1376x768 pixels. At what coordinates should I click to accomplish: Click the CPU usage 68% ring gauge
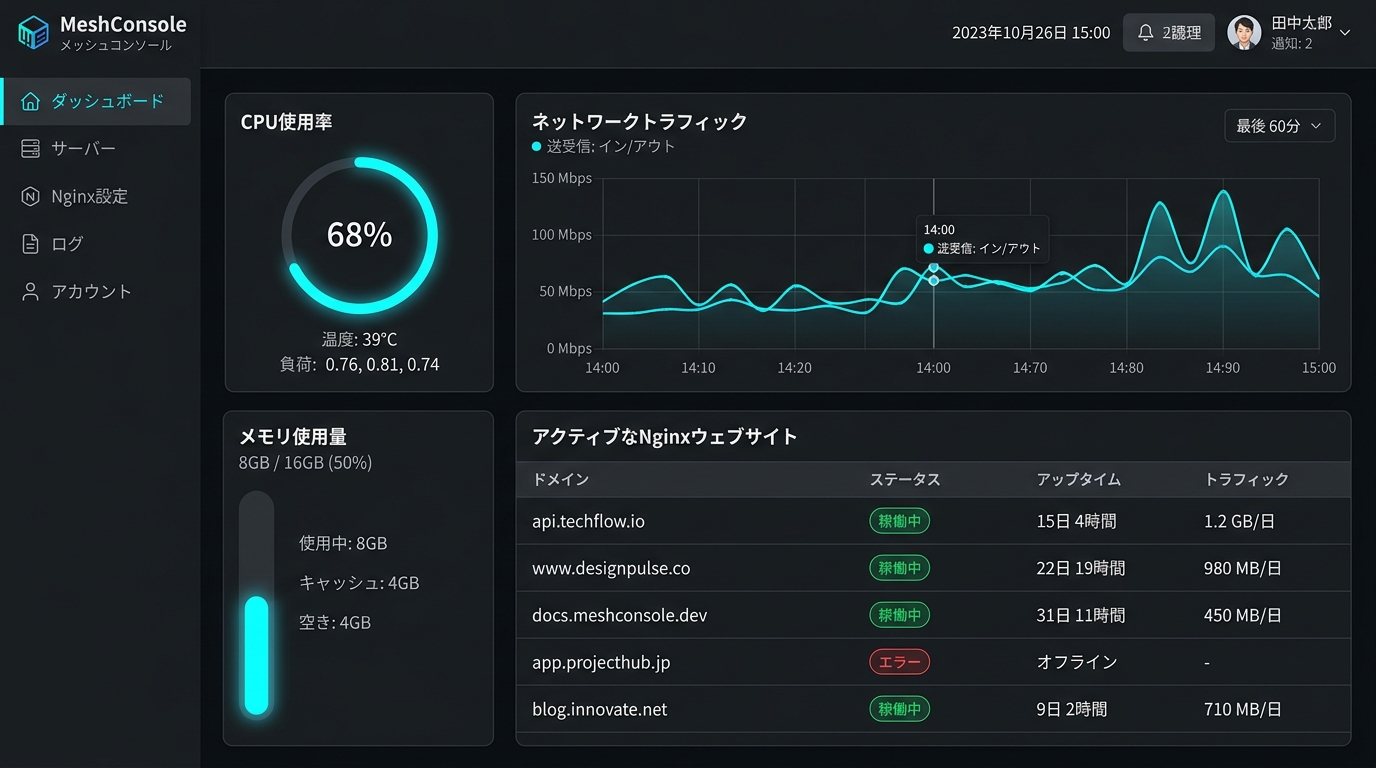[x=359, y=235]
